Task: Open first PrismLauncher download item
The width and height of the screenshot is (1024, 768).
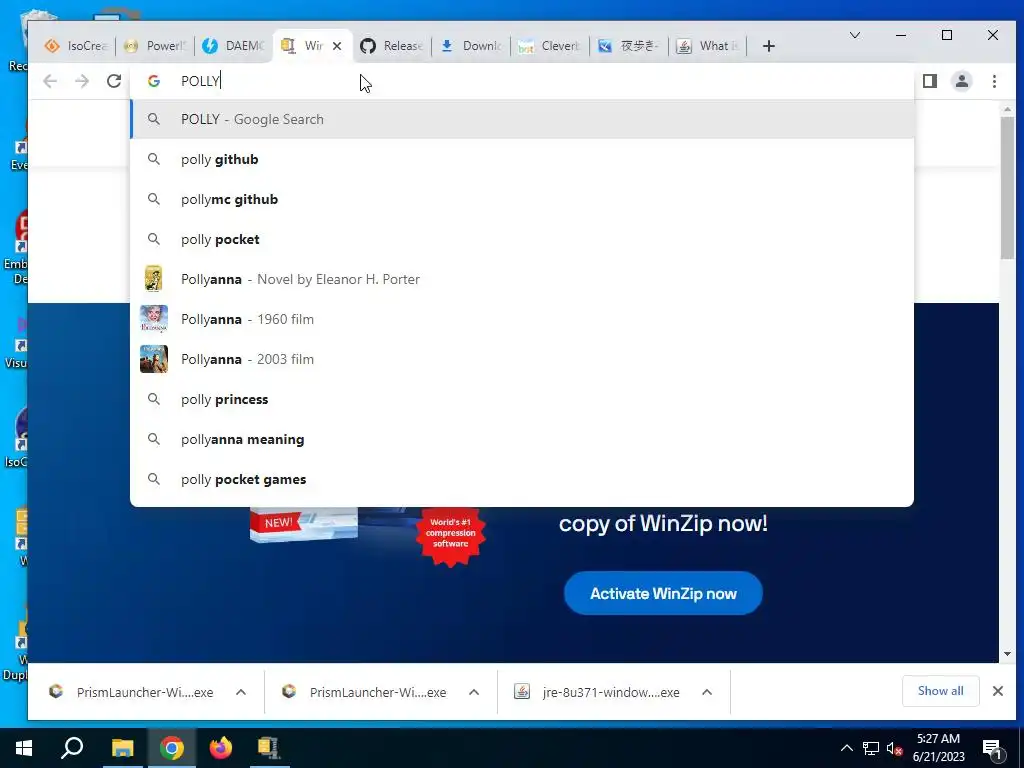Action: (x=131, y=692)
